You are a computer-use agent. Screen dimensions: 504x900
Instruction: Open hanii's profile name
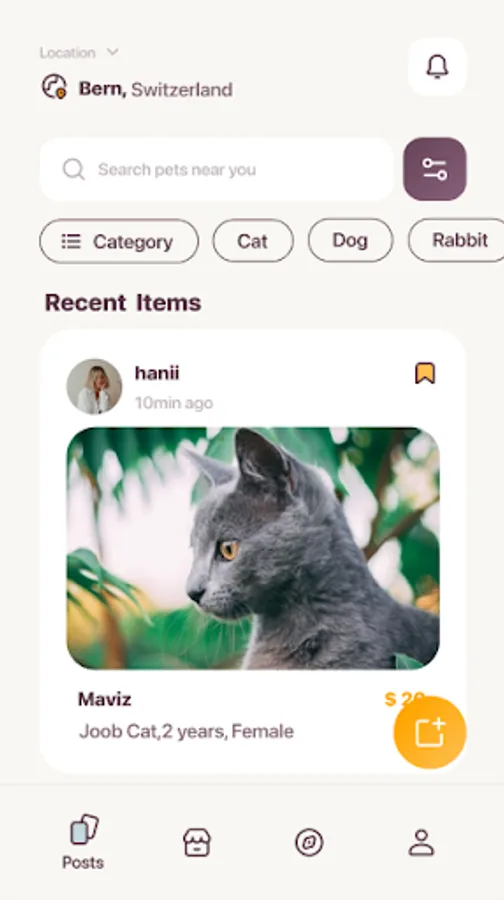(x=157, y=373)
